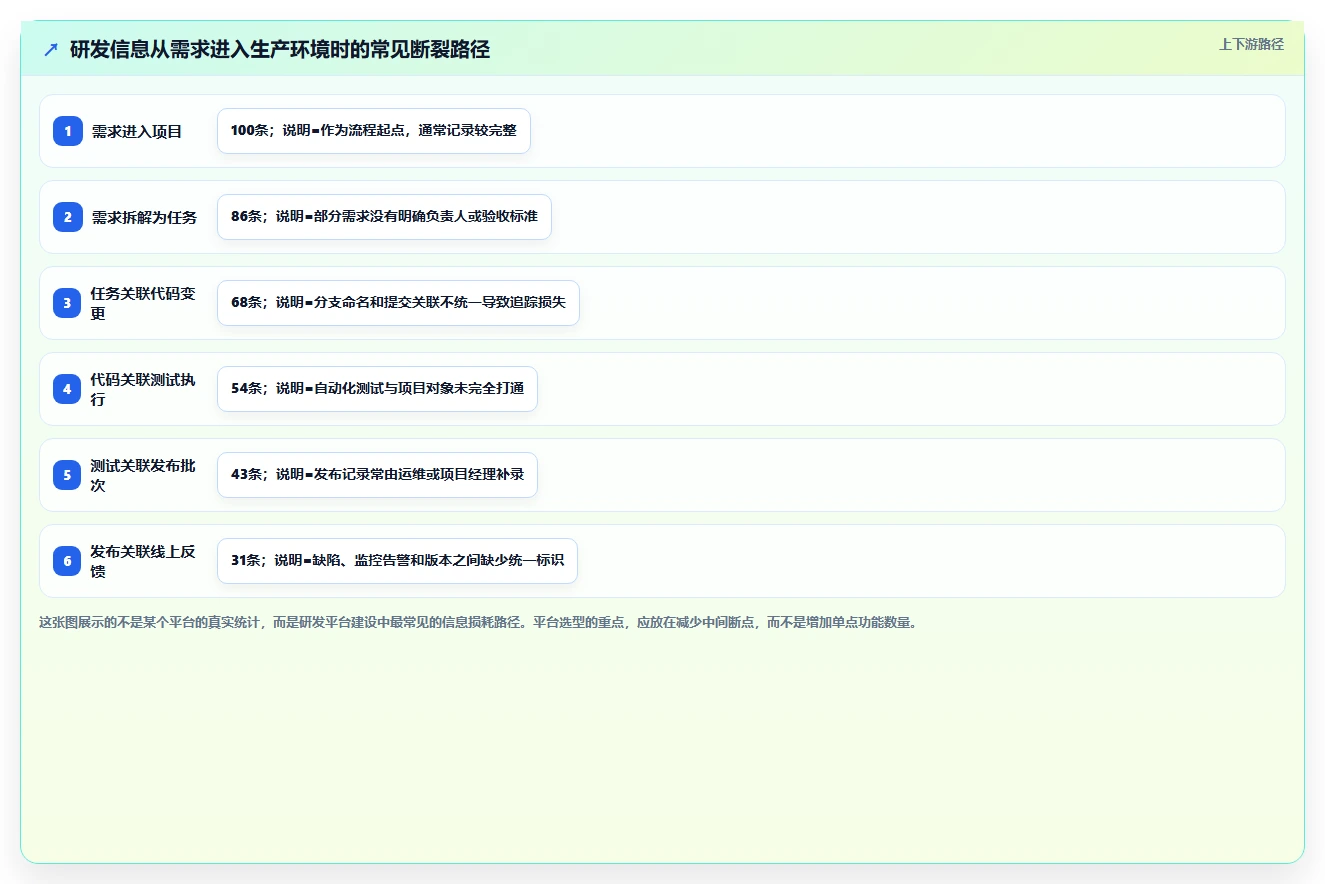Click the 测试关联发布批次 step label
Image resolution: width=1325 pixels, height=884 pixels.
[143, 475]
